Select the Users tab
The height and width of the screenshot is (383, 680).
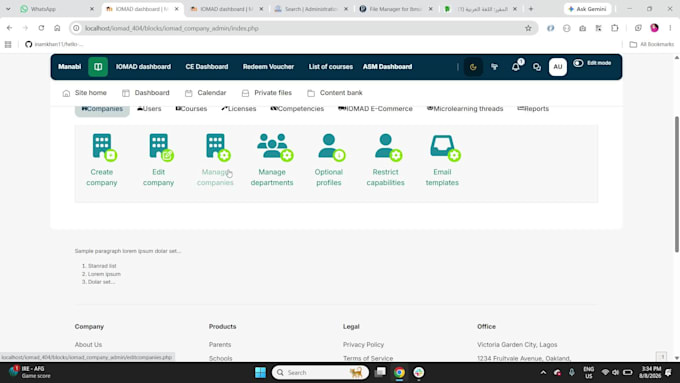(x=149, y=109)
